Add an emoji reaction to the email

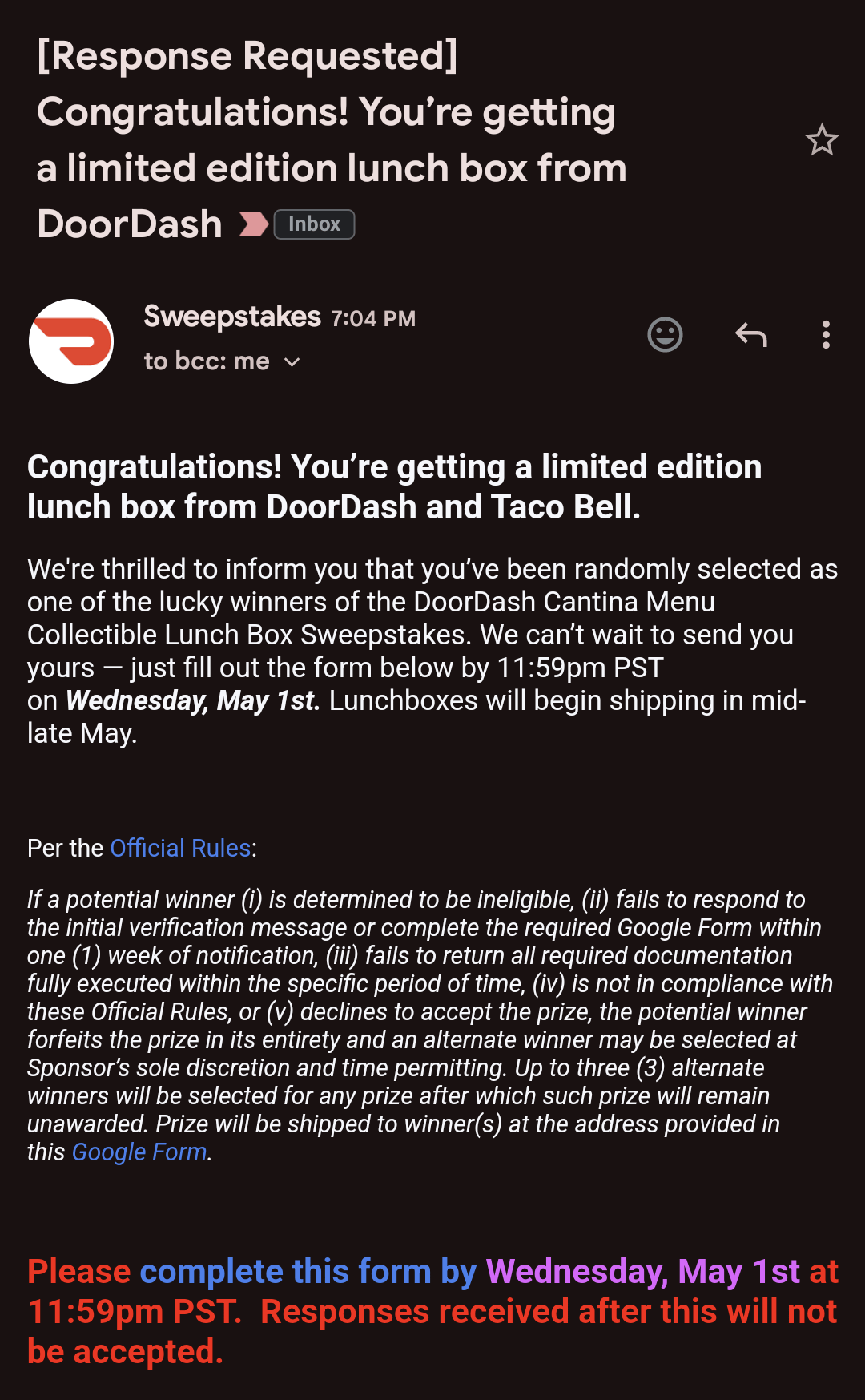(665, 334)
